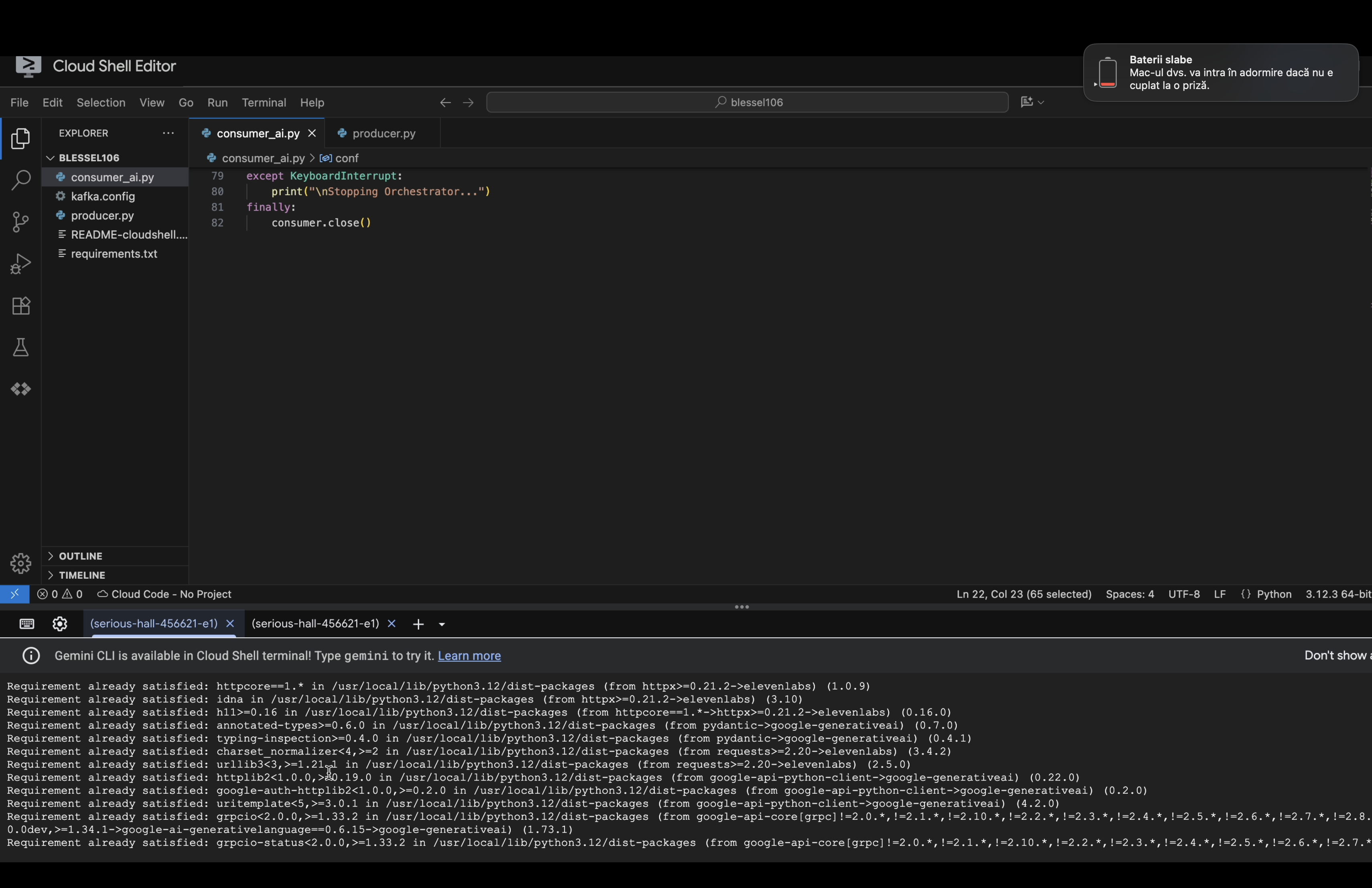Open the Testing flask icon
Viewport: 1372px width, 888px height.
[21, 347]
